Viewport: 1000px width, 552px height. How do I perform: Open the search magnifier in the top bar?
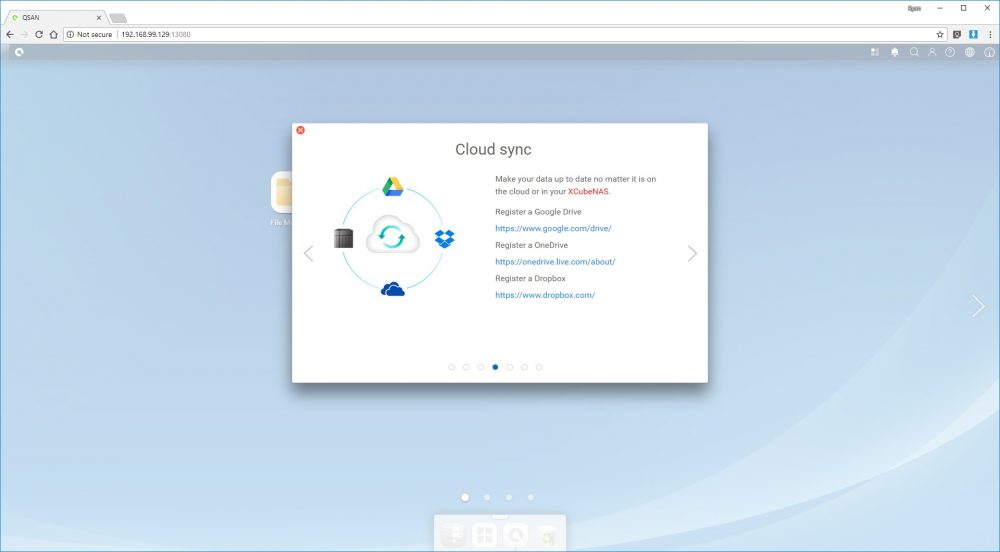click(x=914, y=52)
